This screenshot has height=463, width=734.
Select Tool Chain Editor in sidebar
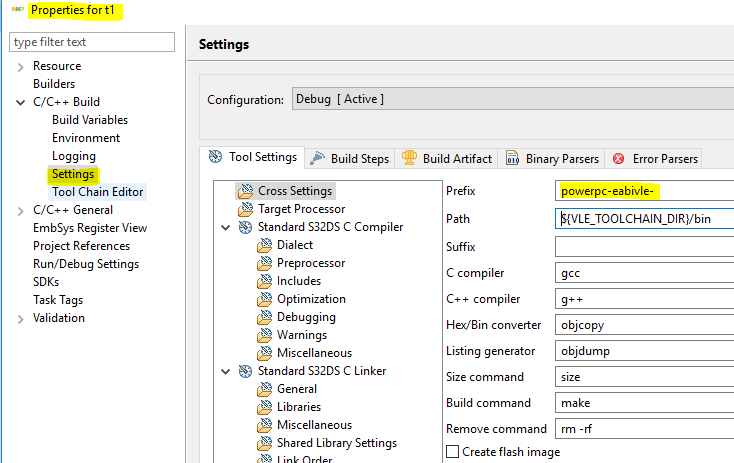pos(97,192)
